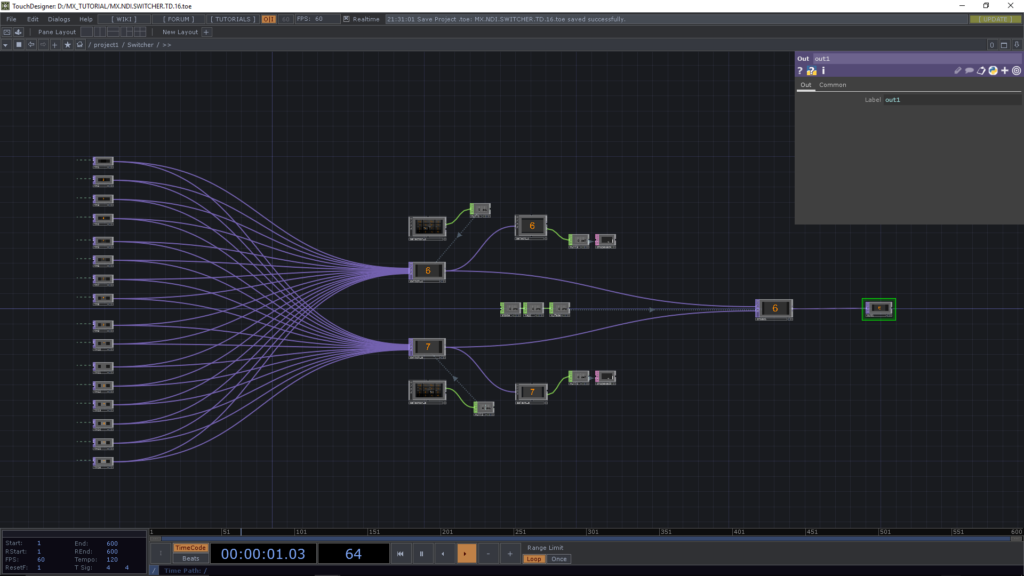Add a new layout with plus button
This screenshot has width=1024, height=576.
click(207, 32)
